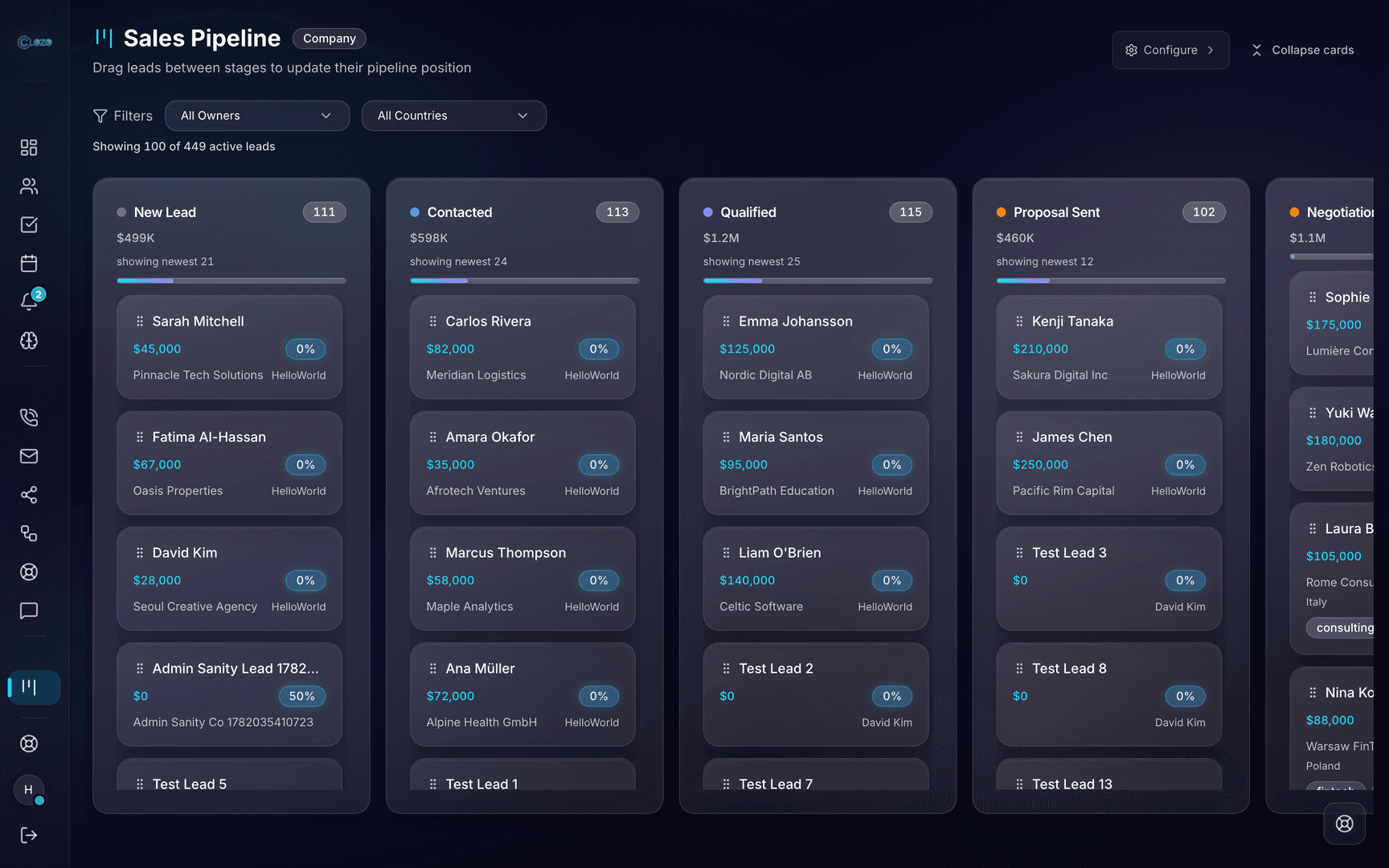Click Maple Analytics company name
Image resolution: width=1389 pixels, height=868 pixels.
pyautogui.click(x=469, y=607)
